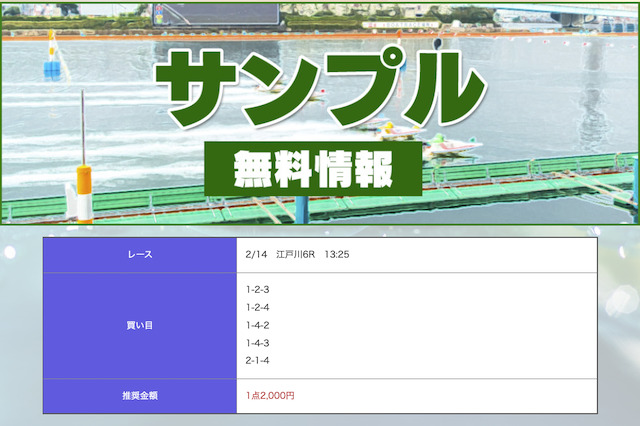Image resolution: width=640 pixels, height=426 pixels.
Task: Click the bet combination 2-1-4
Action: (x=258, y=360)
